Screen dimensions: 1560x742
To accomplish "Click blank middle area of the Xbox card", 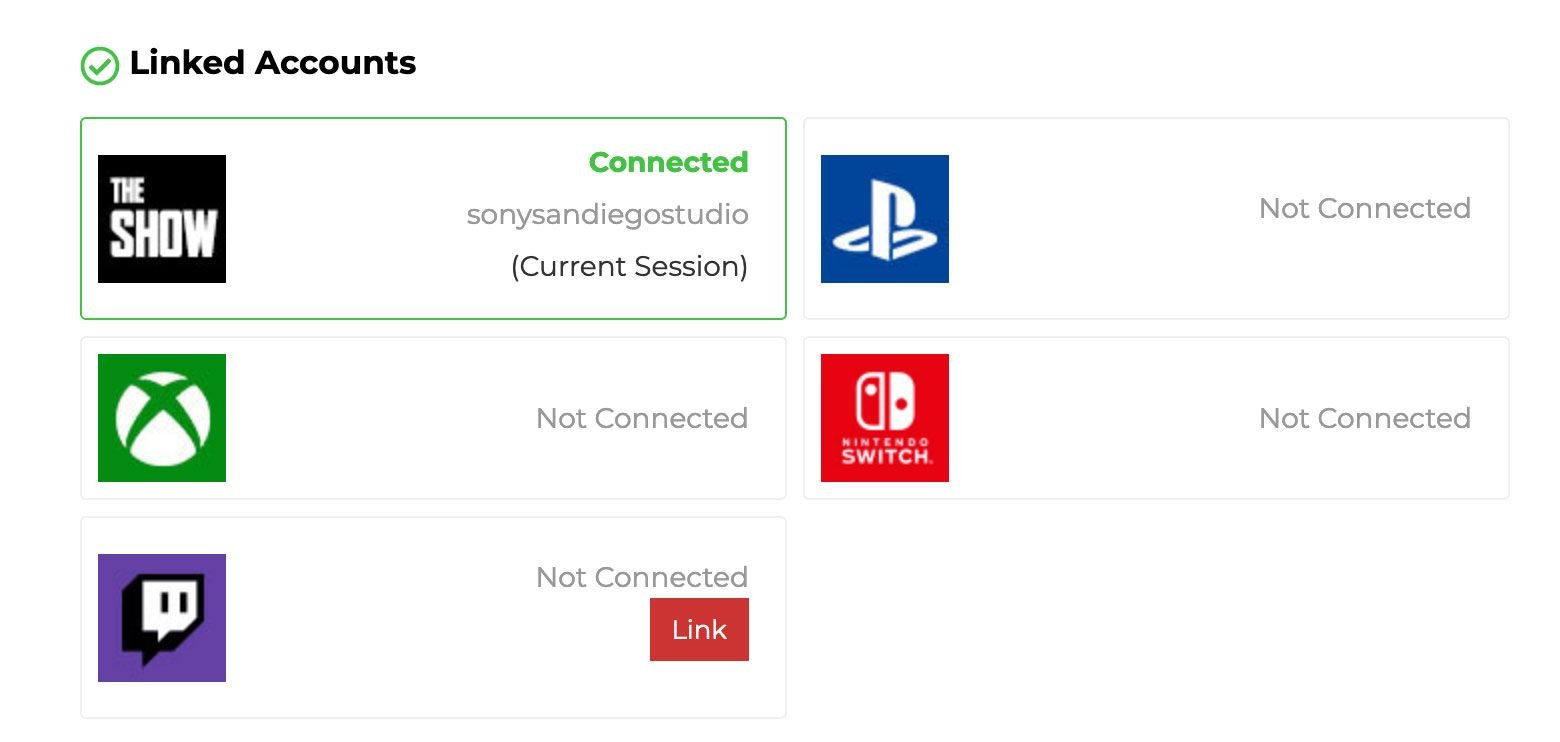I will [x=380, y=418].
